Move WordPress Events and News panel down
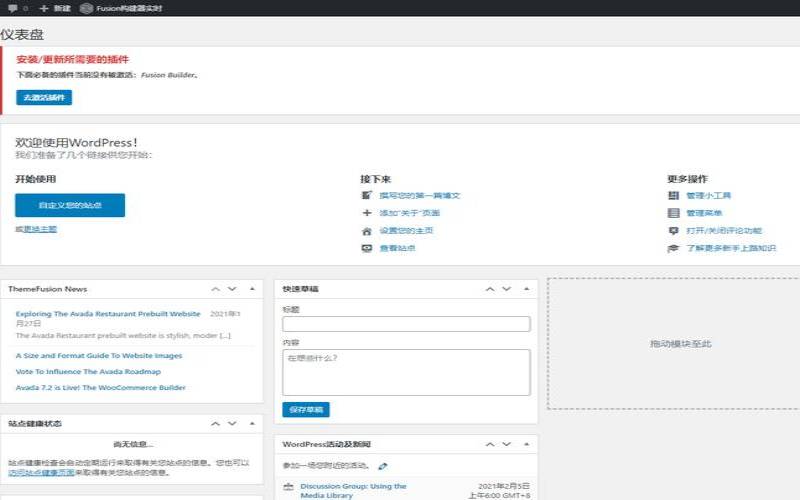Image resolution: width=800 pixels, height=500 pixels. 506,444
